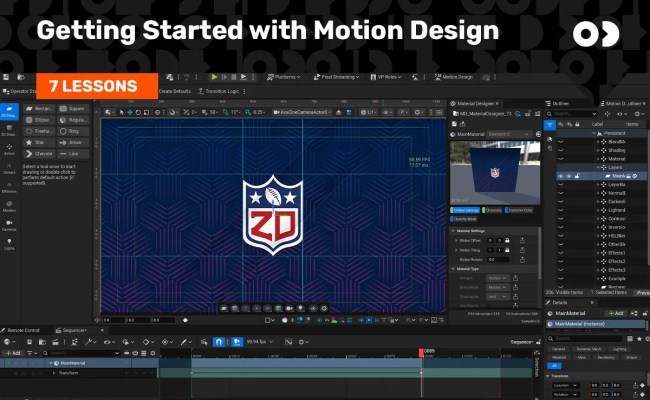Select the Cloners tool category
Screen dimensions: 650x400
pyautogui.click(x=9, y=169)
